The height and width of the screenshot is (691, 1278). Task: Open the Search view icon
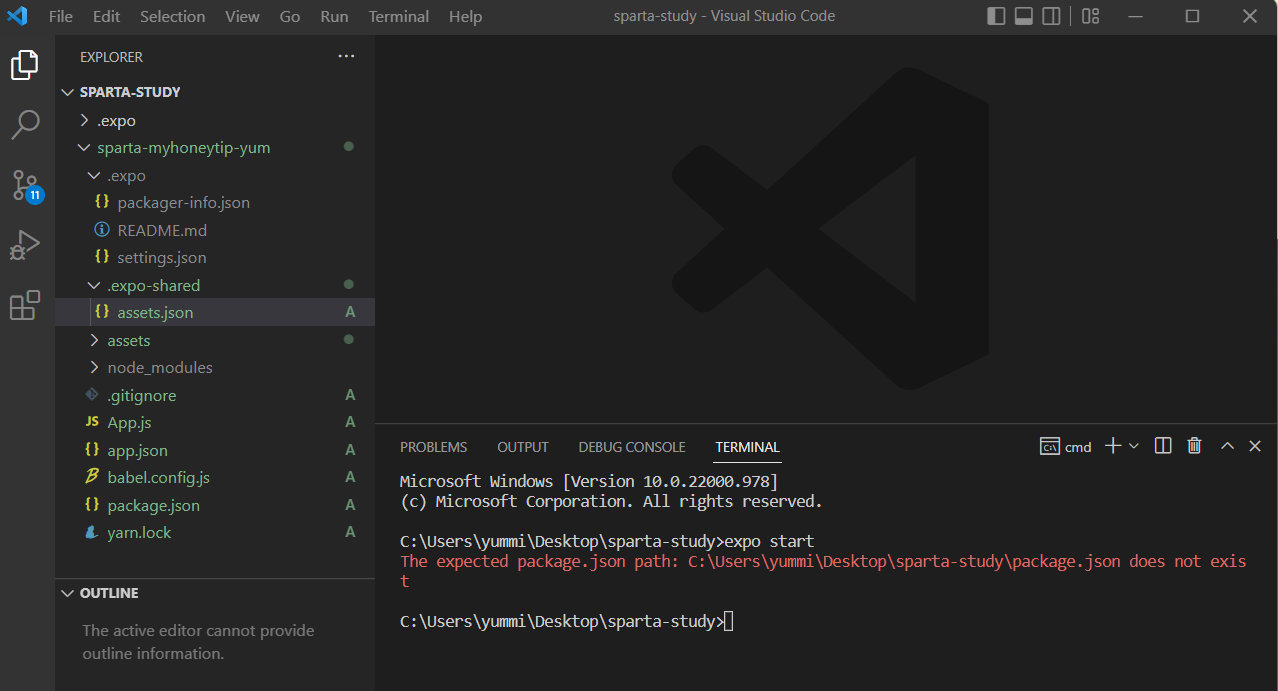point(25,125)
